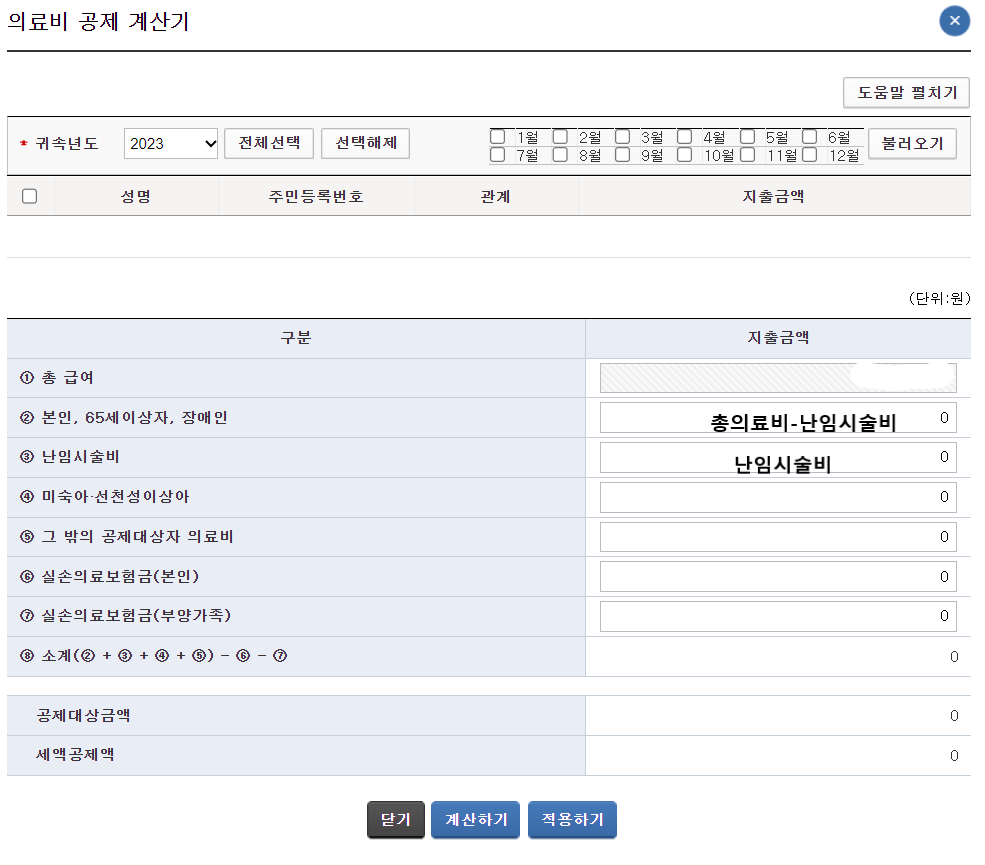Close the calculator with the blue X icon
This screenshot has height=865, width=985.
coord(954,21)
